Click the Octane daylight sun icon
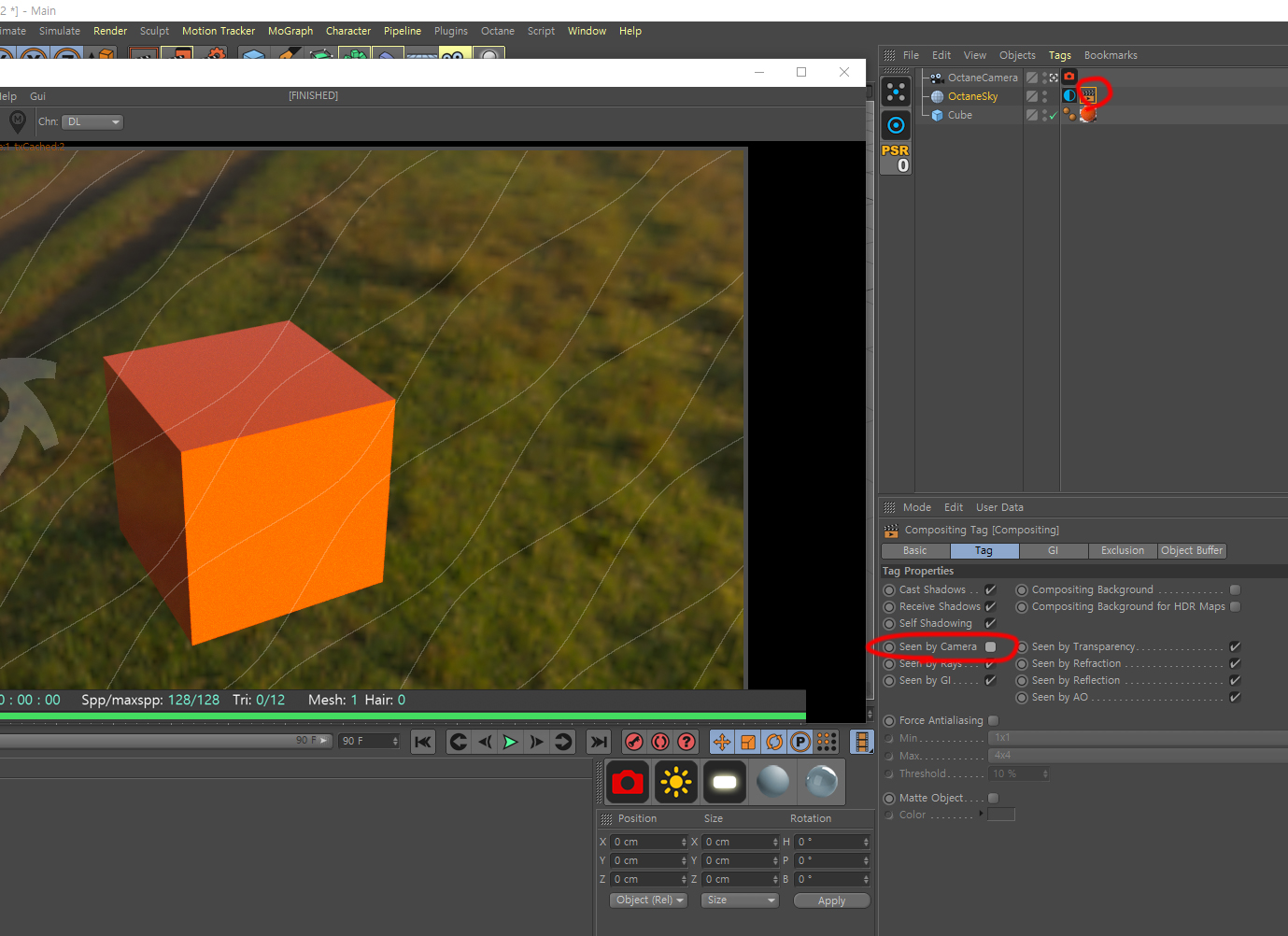The height and width of the screenshot is (936, 1288). pyautogui.click(x=675, y=782)
